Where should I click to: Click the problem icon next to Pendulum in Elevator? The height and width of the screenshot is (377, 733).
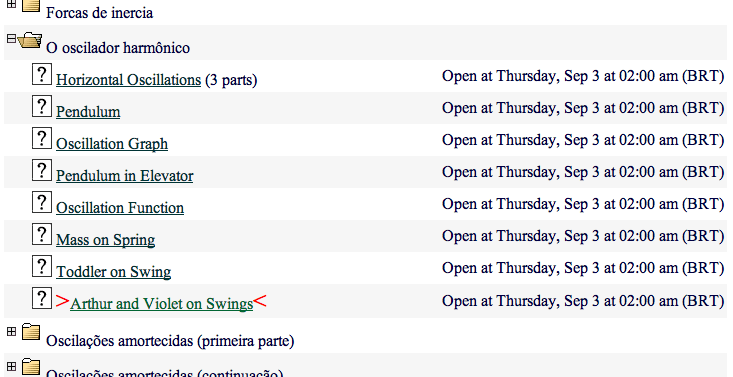pos(42,171)
